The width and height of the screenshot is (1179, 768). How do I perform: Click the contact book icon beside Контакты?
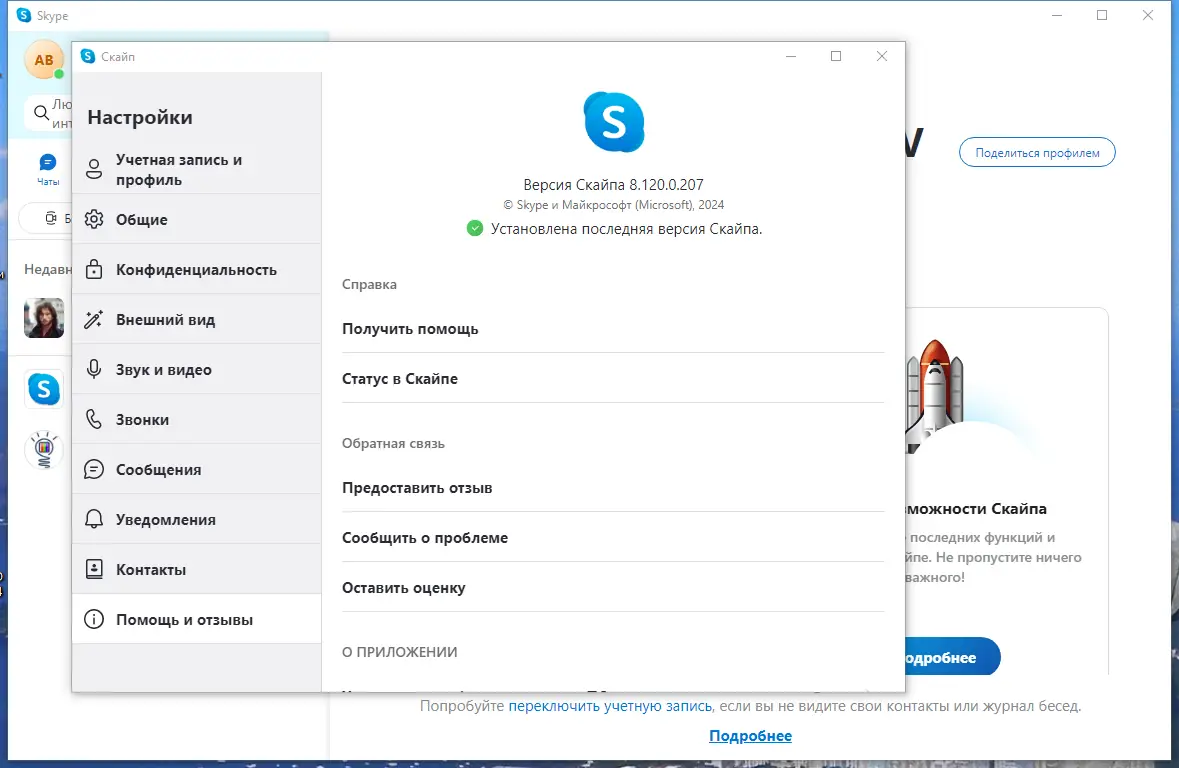(94, 569)
